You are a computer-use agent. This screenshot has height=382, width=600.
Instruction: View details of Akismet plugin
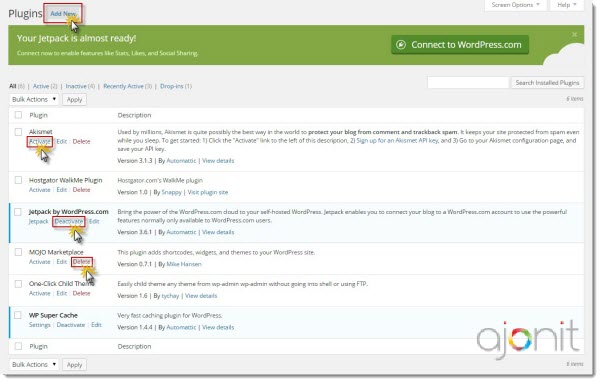point(218,161)
